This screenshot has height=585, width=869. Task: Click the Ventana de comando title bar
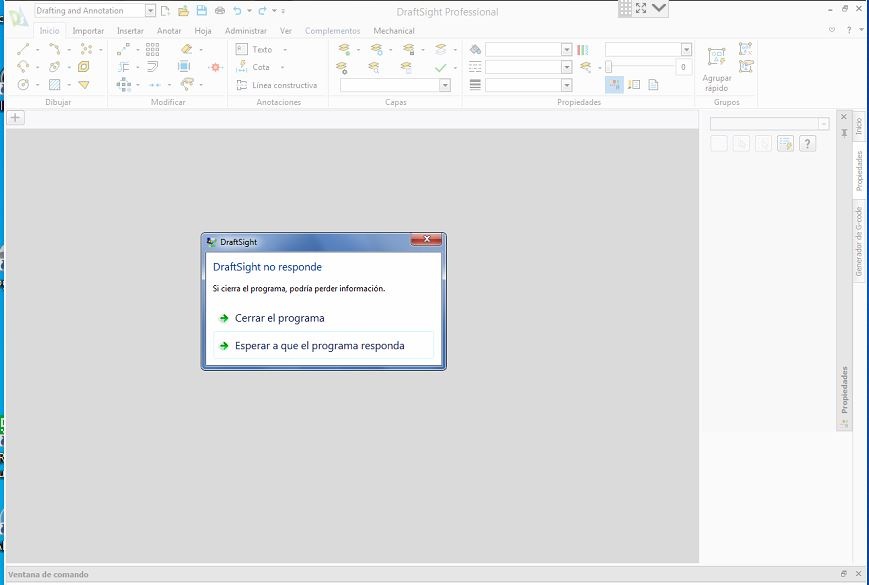pyautogui.click(x=434, y=574)
